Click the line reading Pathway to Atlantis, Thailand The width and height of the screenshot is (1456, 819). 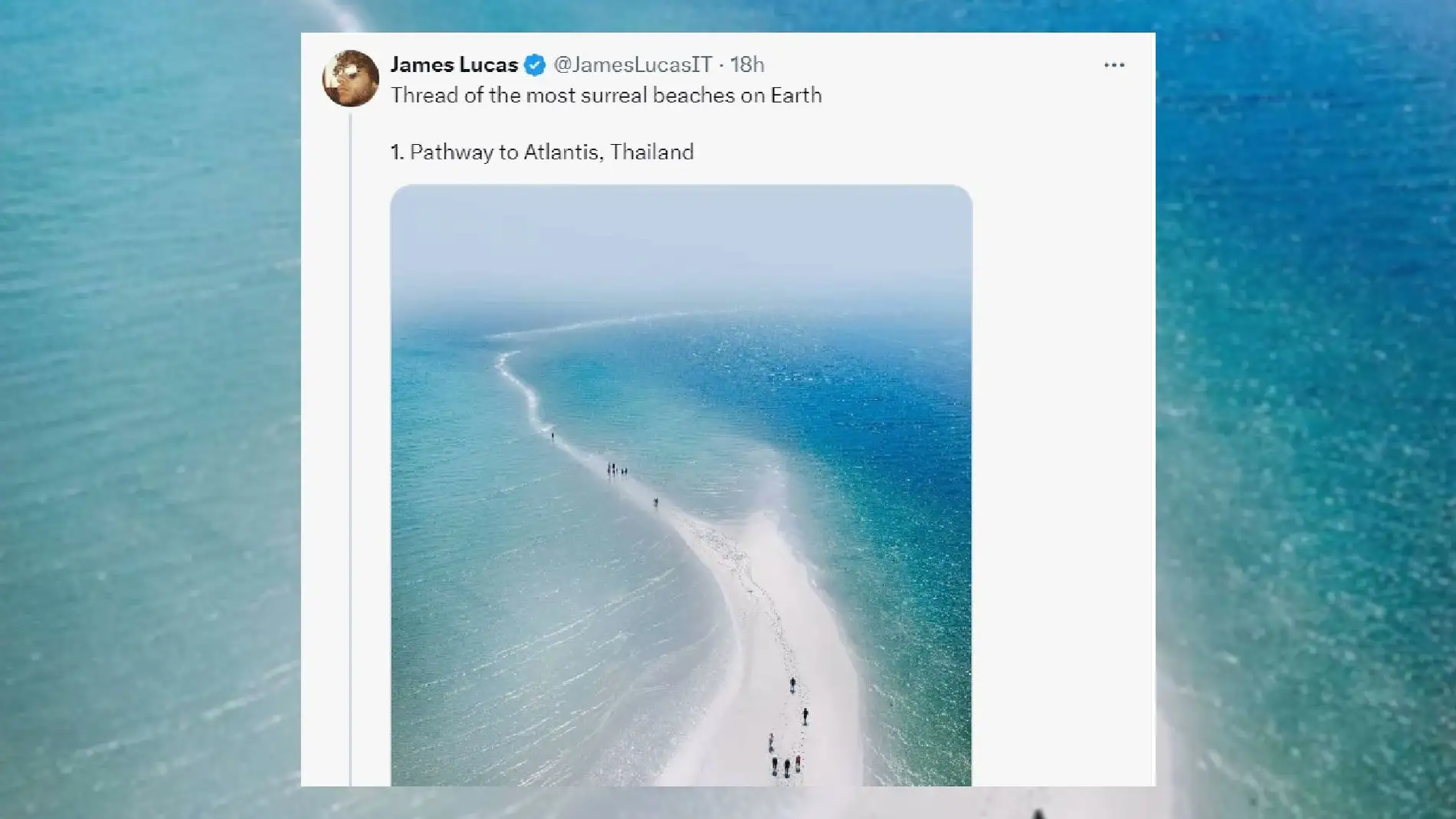tap(542, 152)
